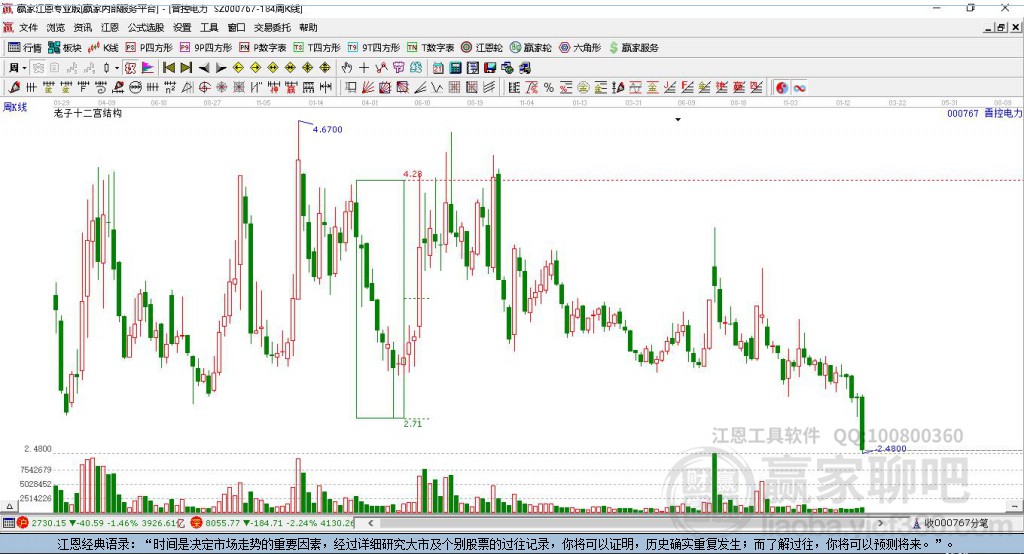Click the Shenzhen index 8055.77 status
Screen dimensions: 1024x554
coord(223,523)
